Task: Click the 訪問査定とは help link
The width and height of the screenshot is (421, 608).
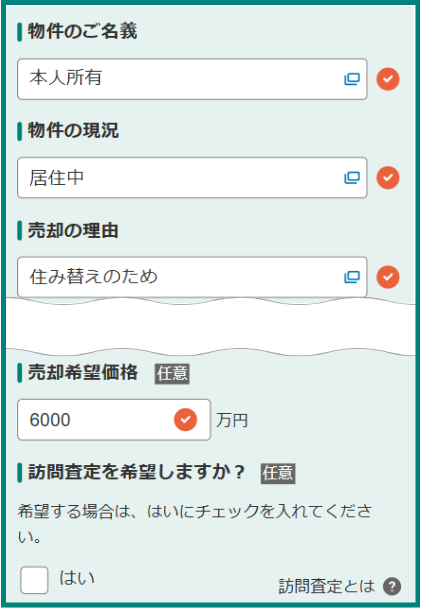Action: (x=326, y=586)
